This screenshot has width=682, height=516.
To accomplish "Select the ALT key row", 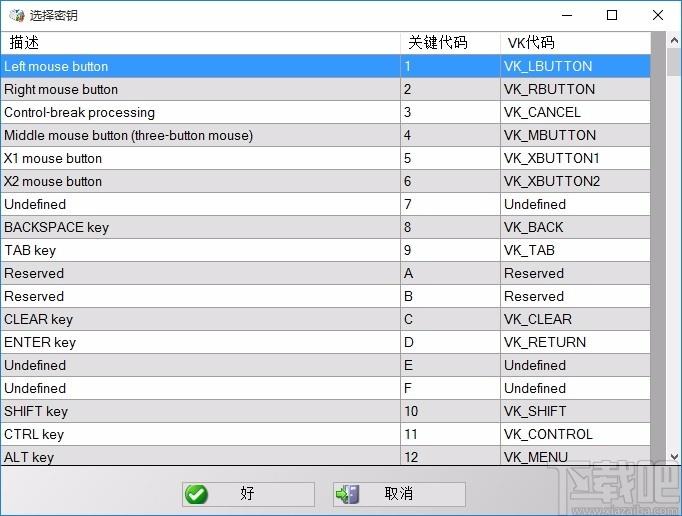I will pos(326,456).
